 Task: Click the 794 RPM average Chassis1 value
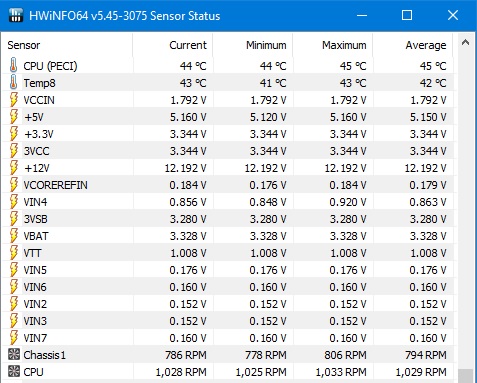coord(426,355)
